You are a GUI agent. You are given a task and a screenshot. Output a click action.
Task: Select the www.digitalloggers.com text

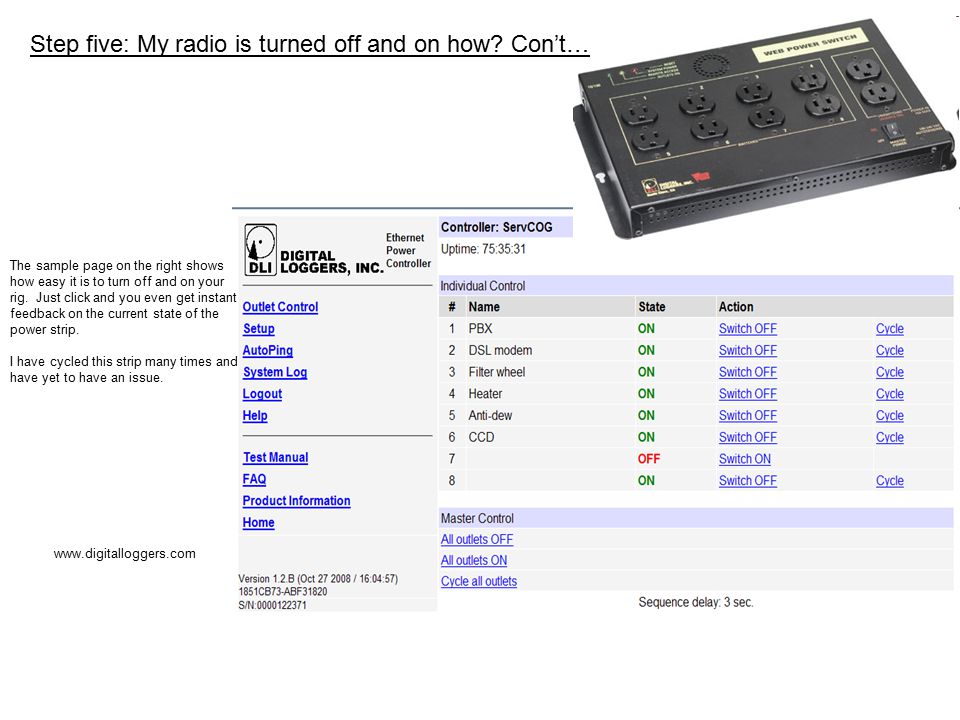click(124, 553)
